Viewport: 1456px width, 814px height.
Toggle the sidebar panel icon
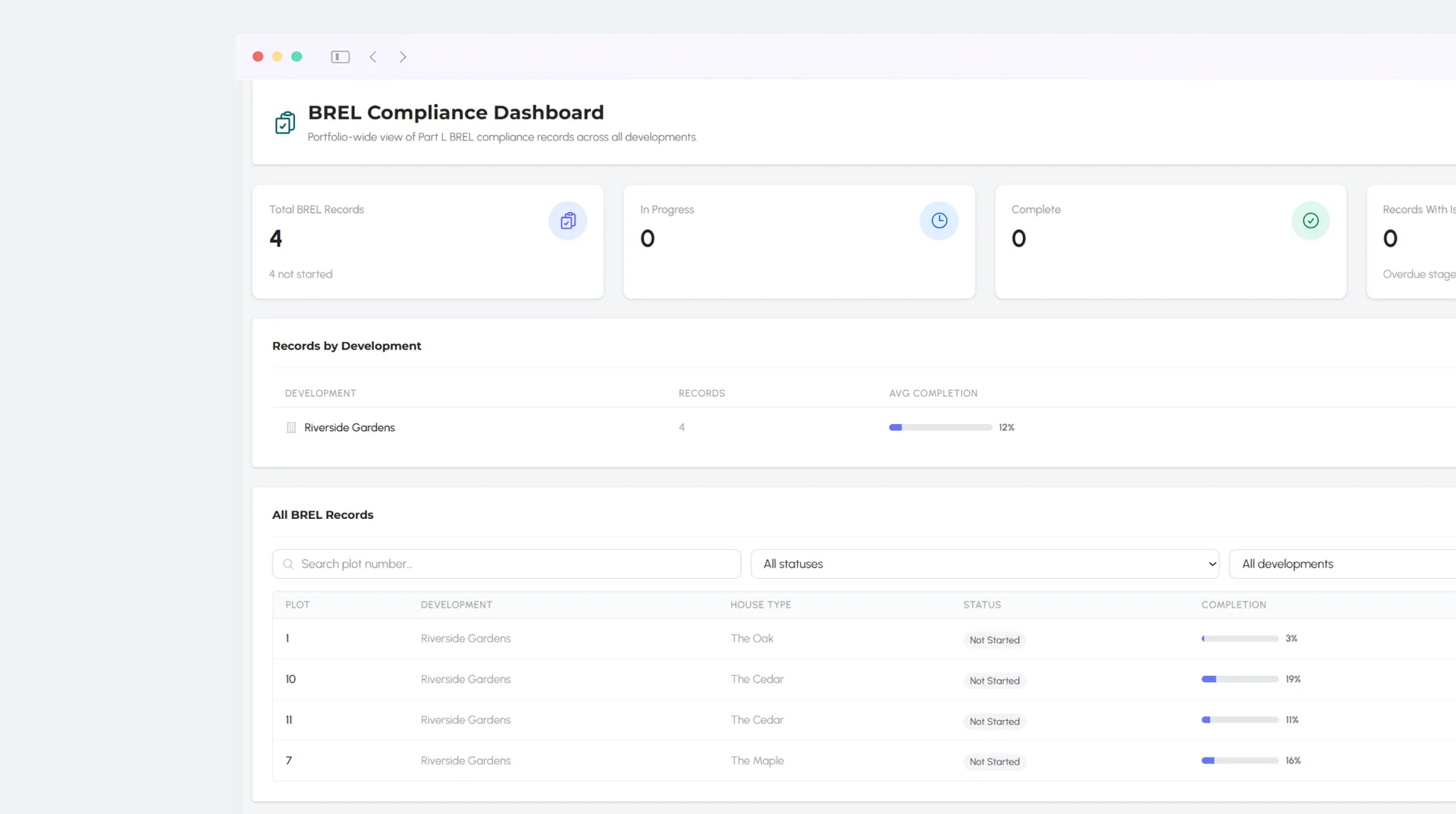click(340, 57)
